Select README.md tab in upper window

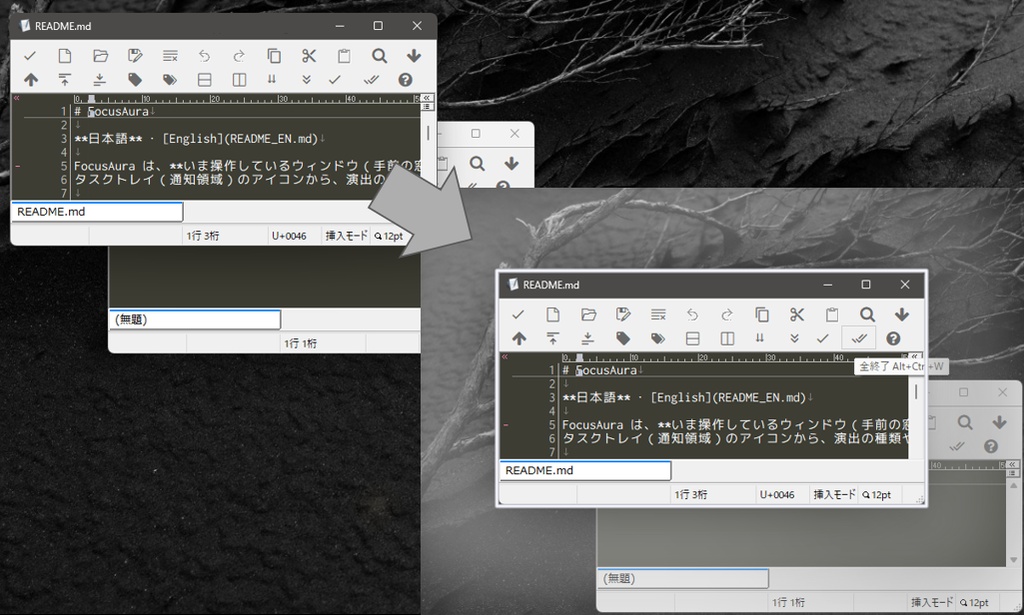[97, 212]
